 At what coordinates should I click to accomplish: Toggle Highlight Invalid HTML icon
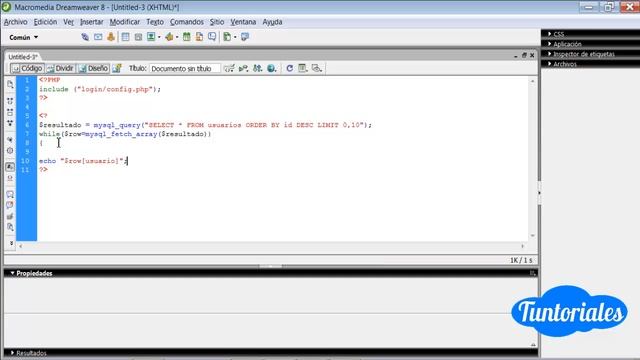coord(10,178)
